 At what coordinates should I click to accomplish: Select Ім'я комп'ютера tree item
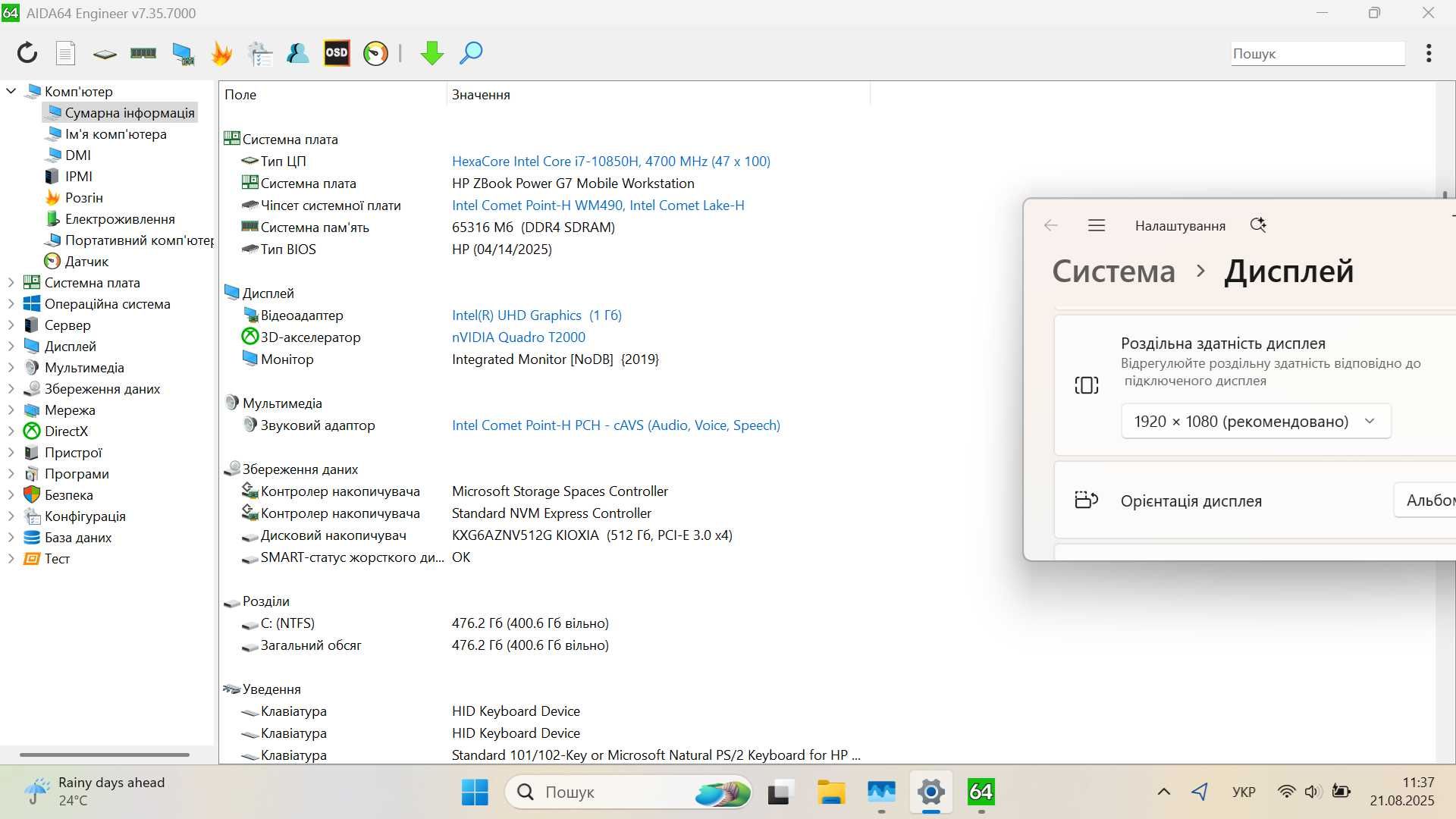coord(115,133)
